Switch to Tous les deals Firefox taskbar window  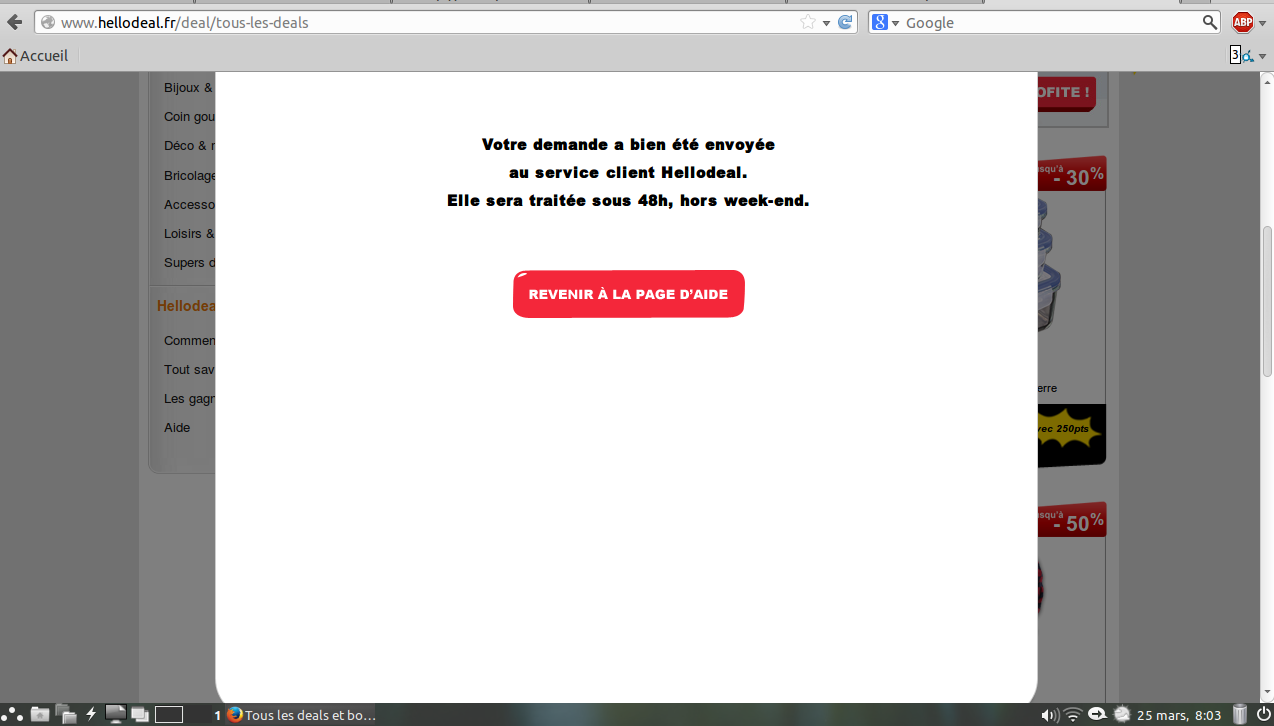coord(303,715)
